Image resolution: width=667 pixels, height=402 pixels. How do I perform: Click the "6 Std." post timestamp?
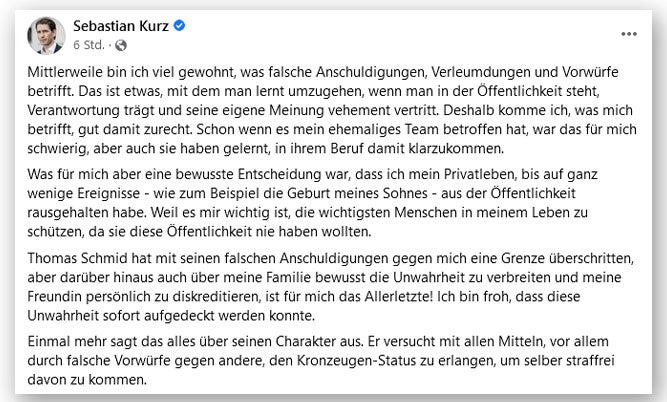(94, 45)
